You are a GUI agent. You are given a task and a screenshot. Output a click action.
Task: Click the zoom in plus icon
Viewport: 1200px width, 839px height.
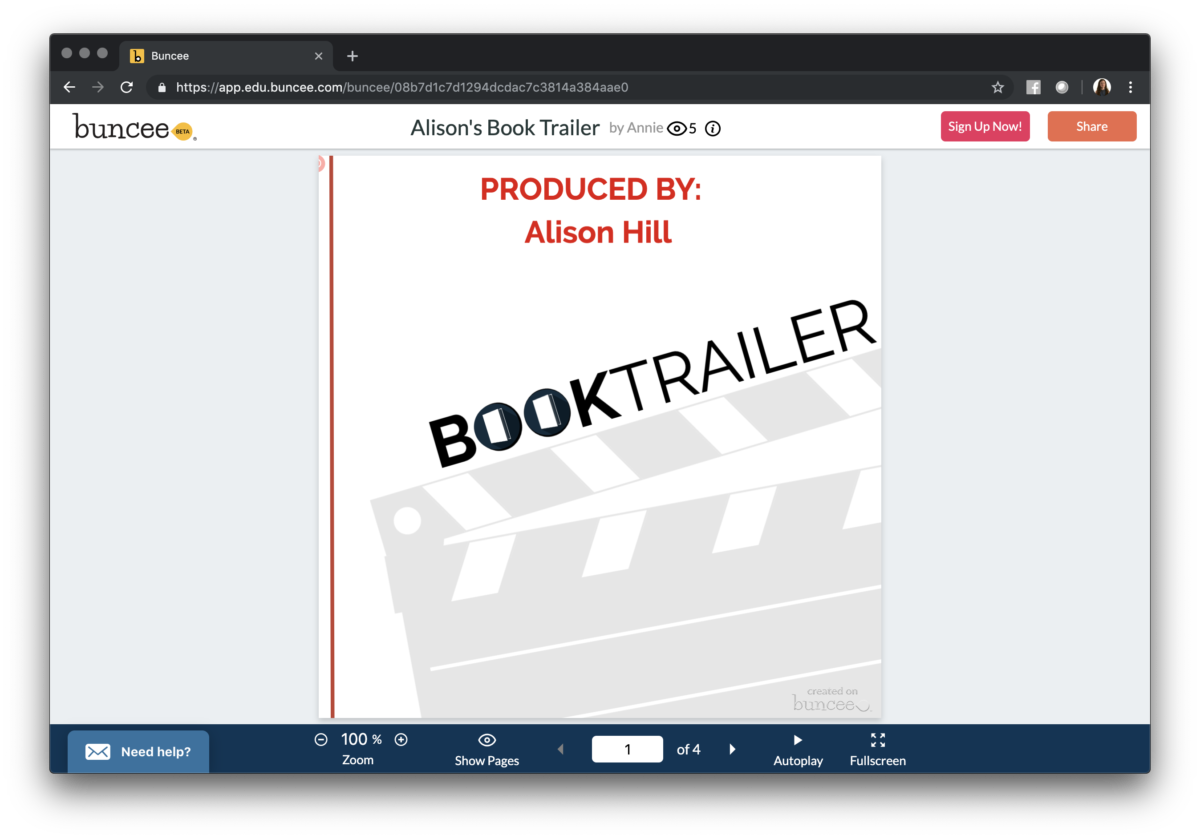(x=401, y=740)
